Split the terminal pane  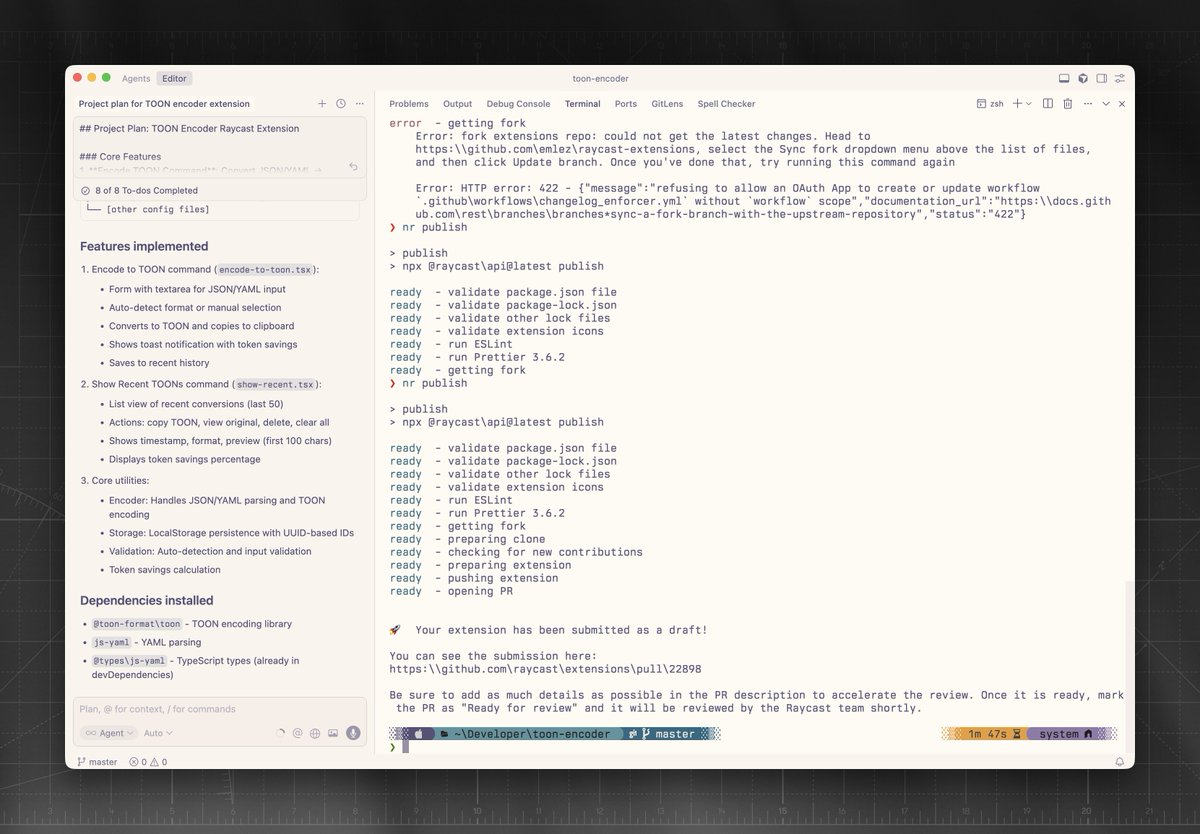click(x=1048, y=104)
